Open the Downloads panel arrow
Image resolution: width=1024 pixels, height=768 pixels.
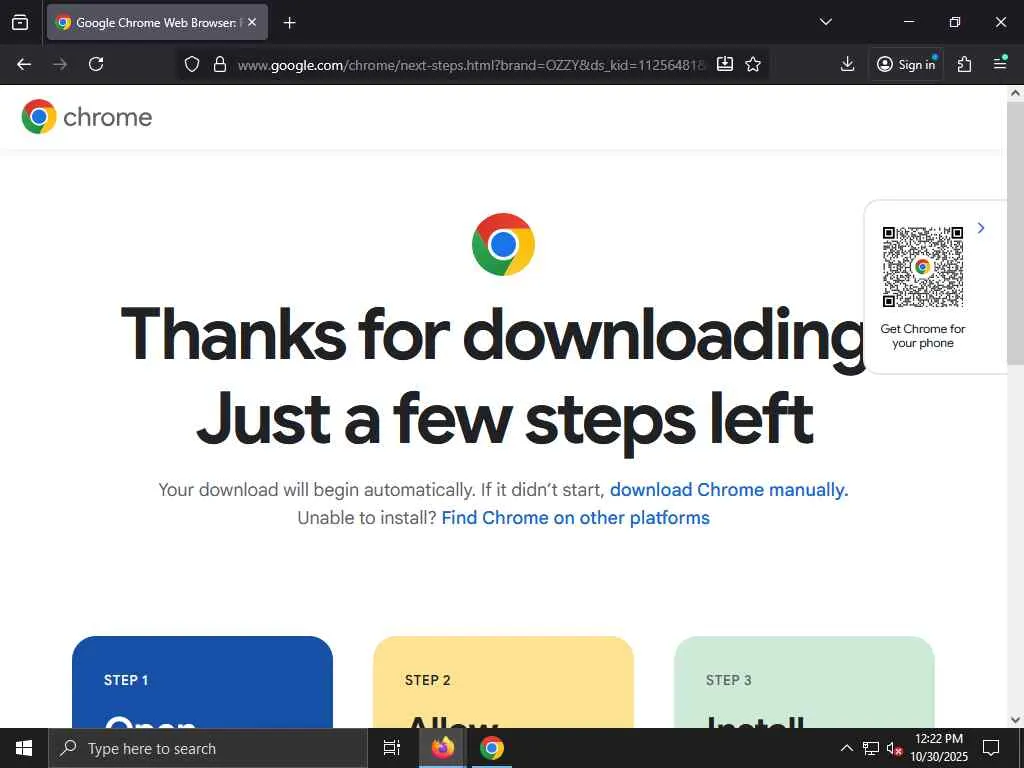(x=847, y=64)
